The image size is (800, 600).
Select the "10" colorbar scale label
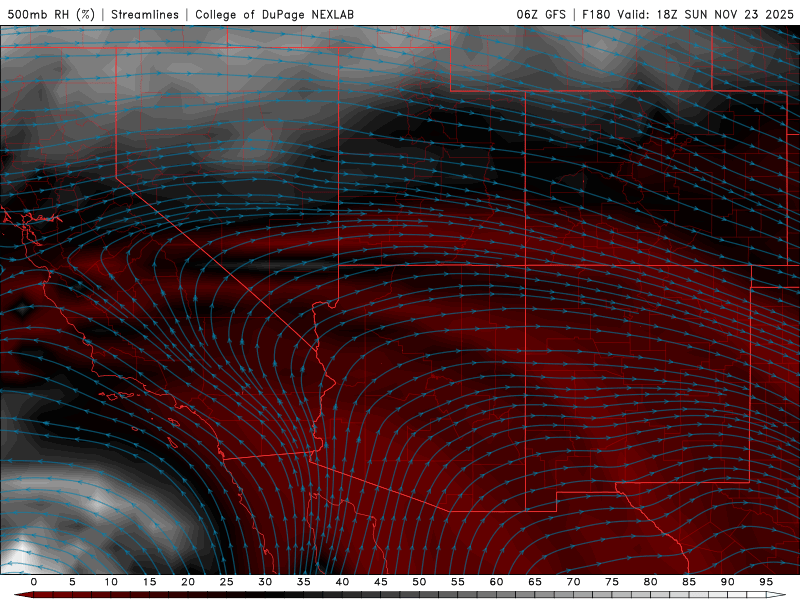[x=111, y=582]
